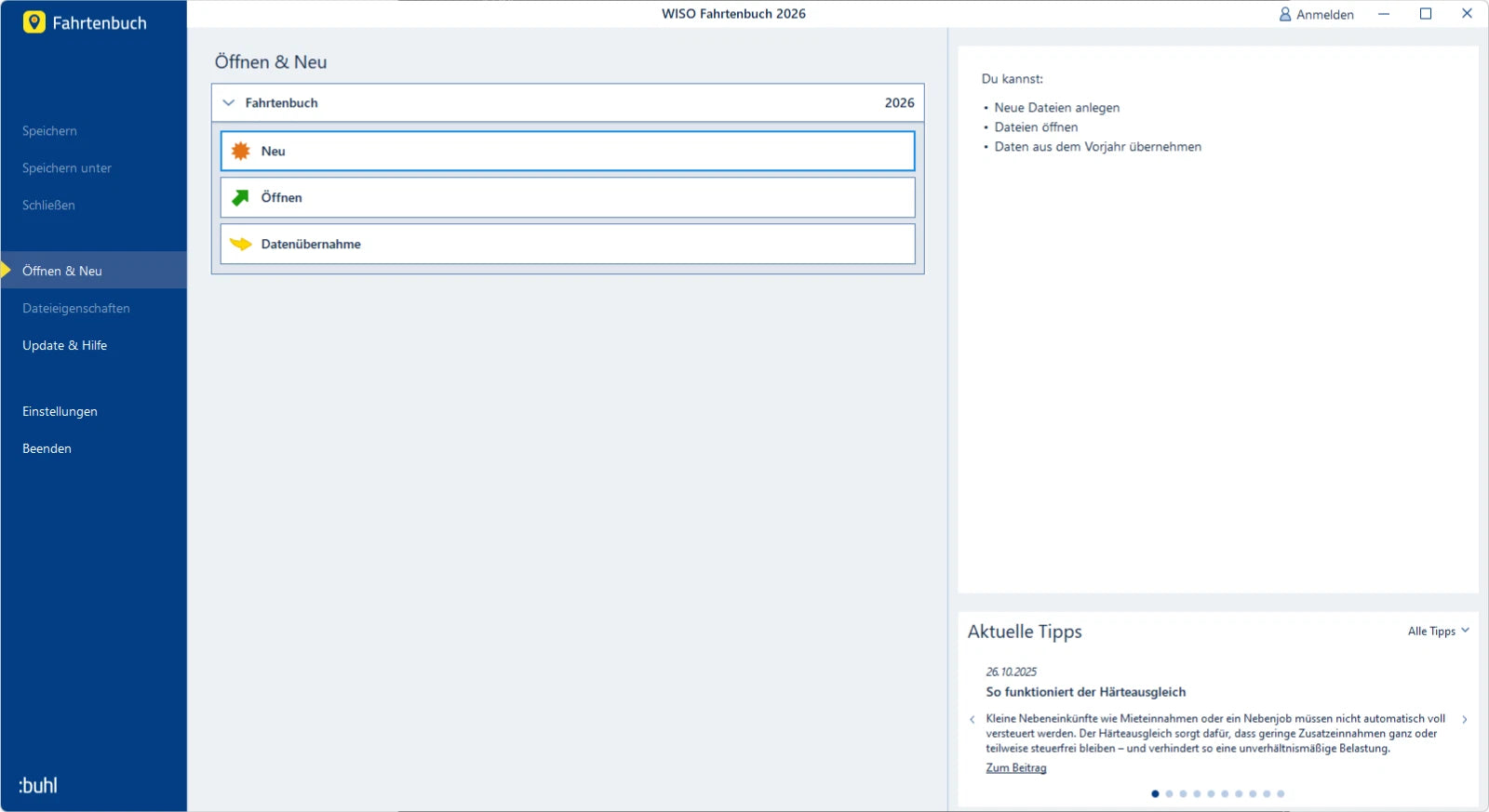
Task: Open the Alle Tipps dropdown
Action: tap(1438, 631)
